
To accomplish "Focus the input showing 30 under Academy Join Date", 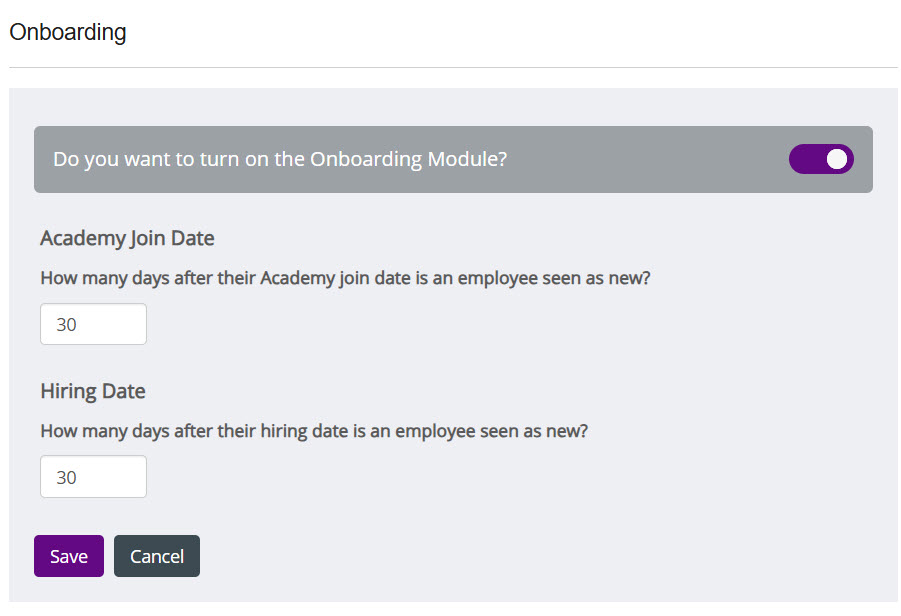I will [93, 323].
